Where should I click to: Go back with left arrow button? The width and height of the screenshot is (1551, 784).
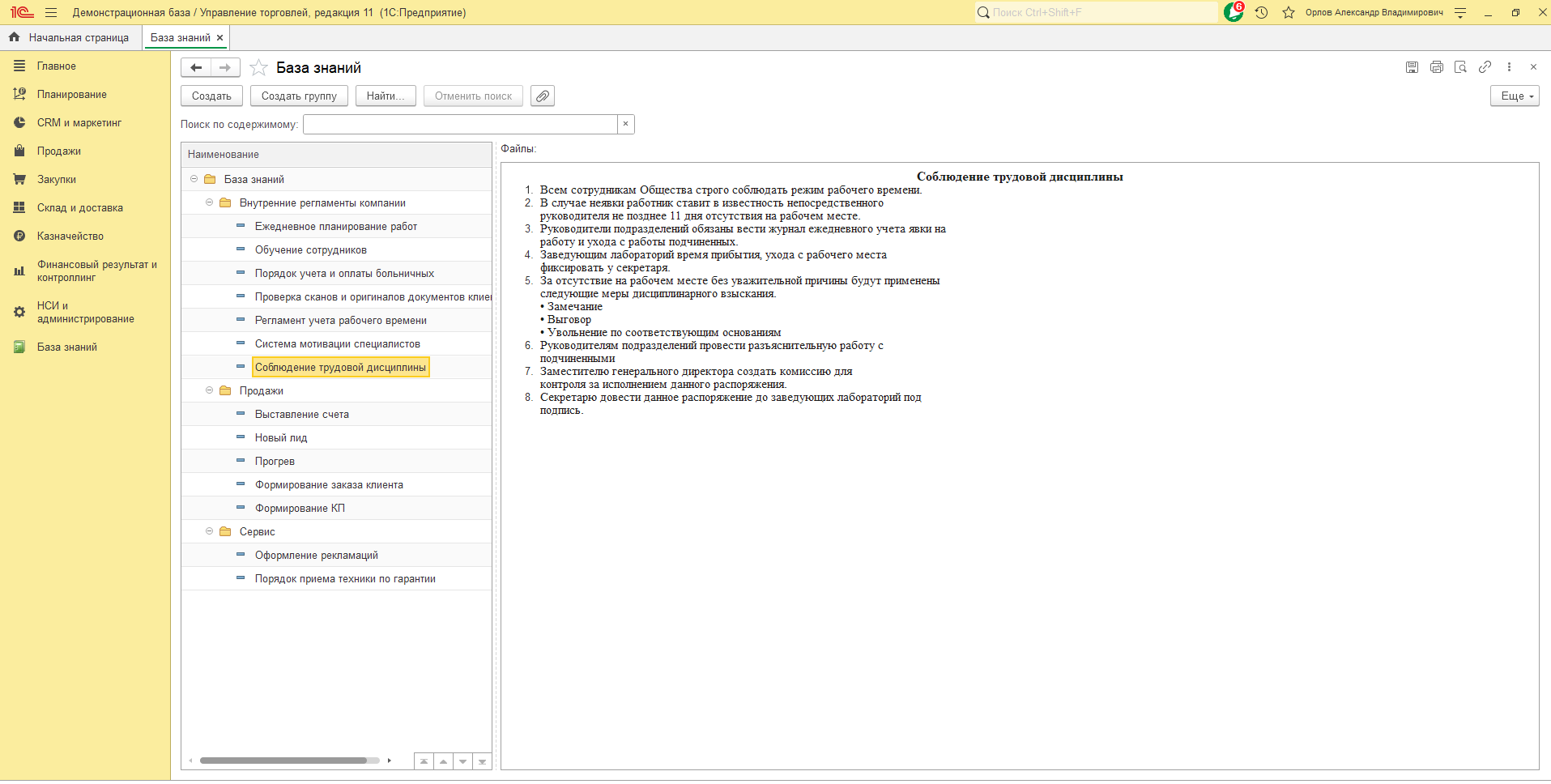coord(196,68)
